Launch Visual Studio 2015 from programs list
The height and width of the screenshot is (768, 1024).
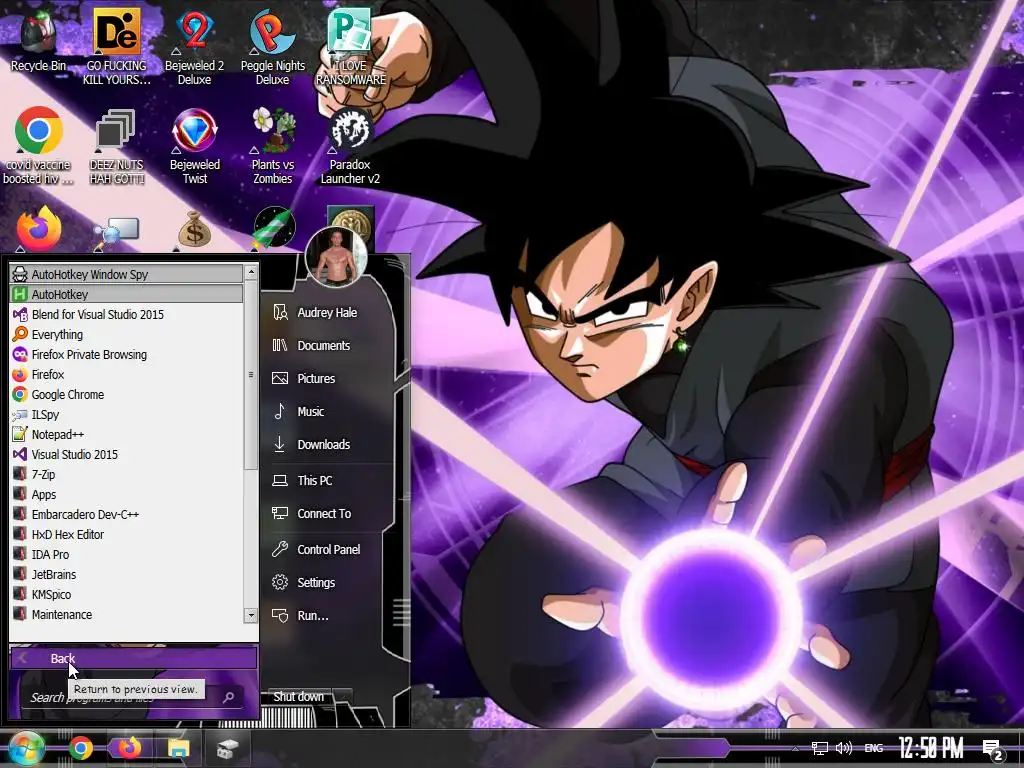click(x=127, y=455)
